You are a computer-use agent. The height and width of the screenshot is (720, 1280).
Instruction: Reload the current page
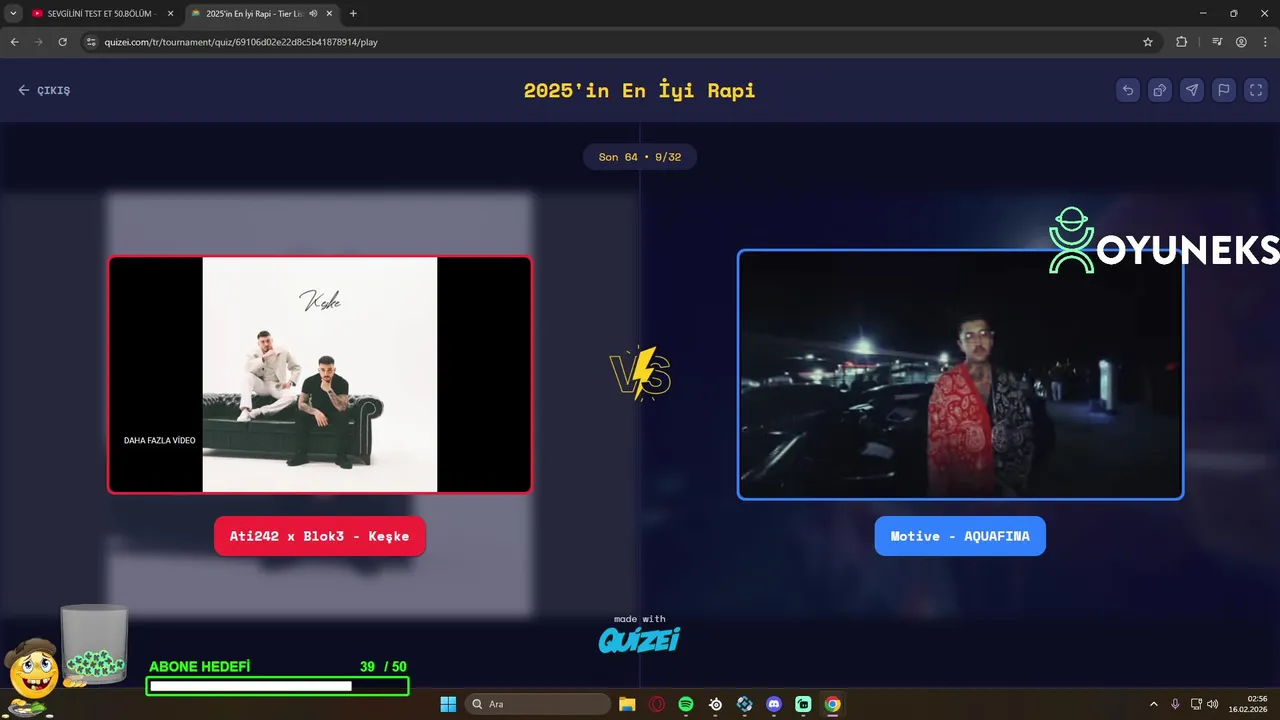pyautogui.click(x=62, y=42)
